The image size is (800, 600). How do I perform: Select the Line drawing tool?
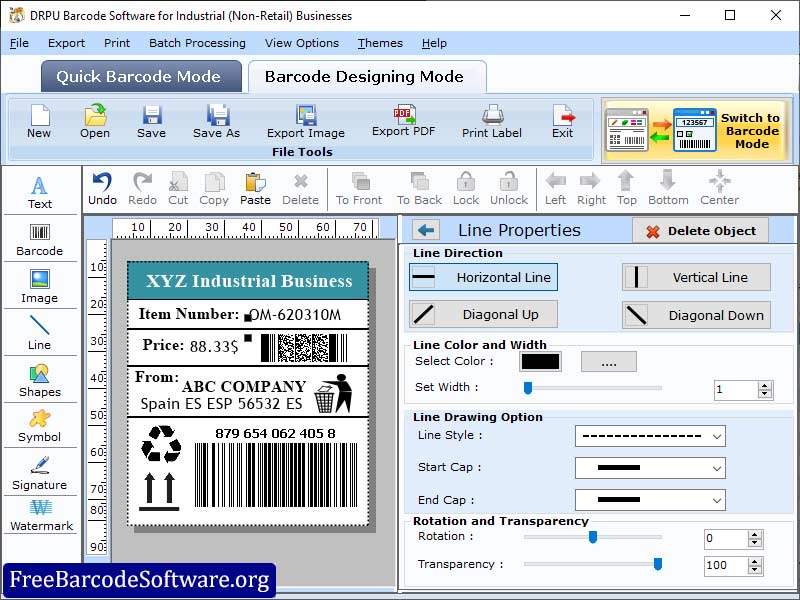(40, 333)
